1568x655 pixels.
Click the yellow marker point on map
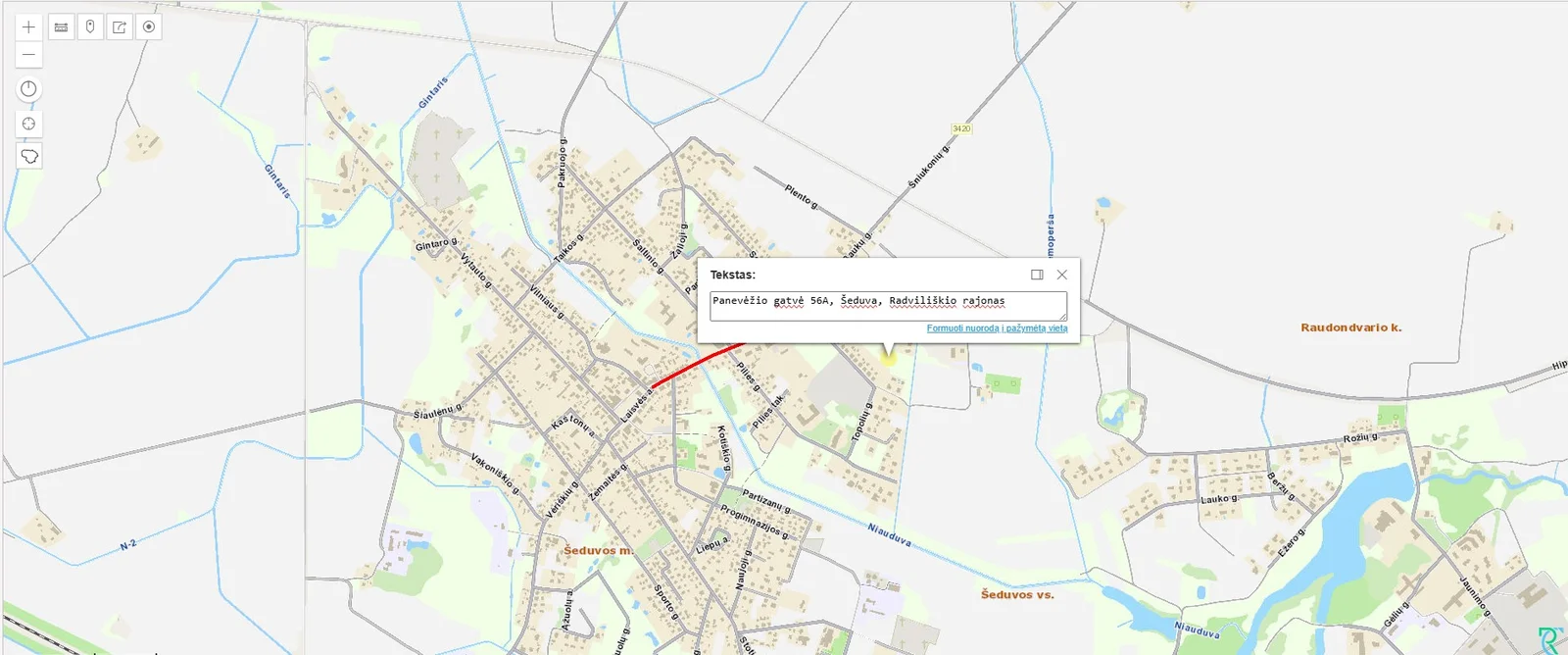[x=888, y=358]
